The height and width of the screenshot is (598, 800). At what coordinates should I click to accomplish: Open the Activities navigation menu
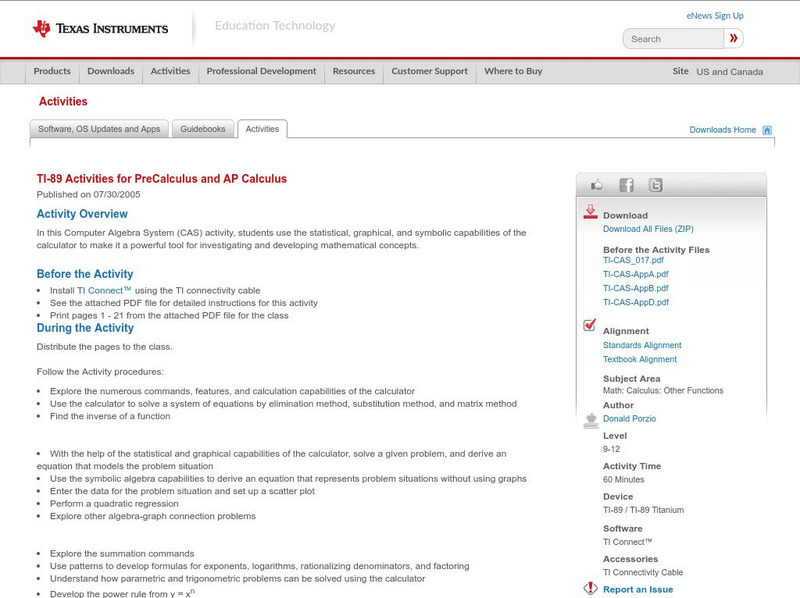click(170, 71)
